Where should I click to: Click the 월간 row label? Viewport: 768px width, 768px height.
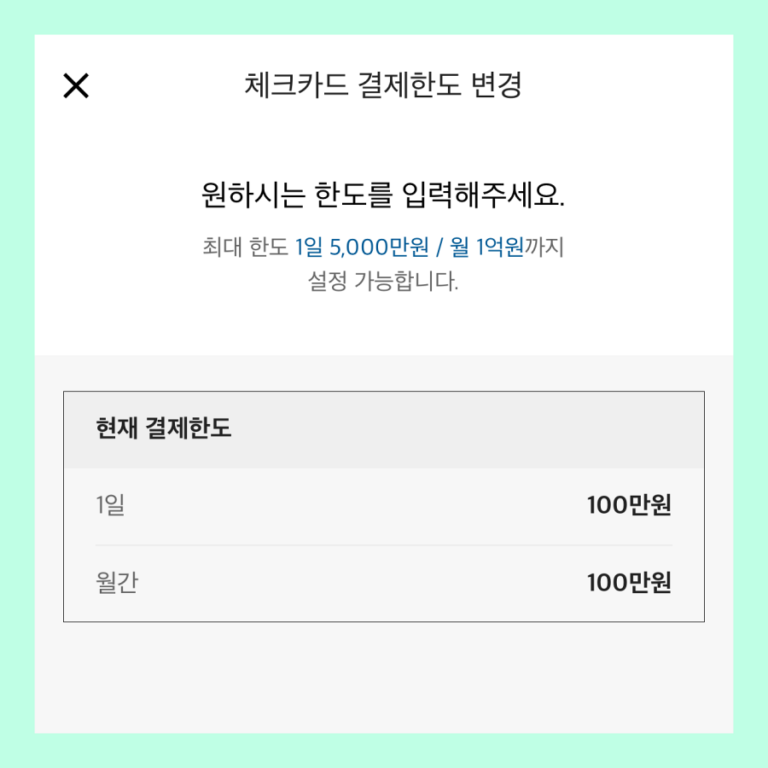coord(117,583)
